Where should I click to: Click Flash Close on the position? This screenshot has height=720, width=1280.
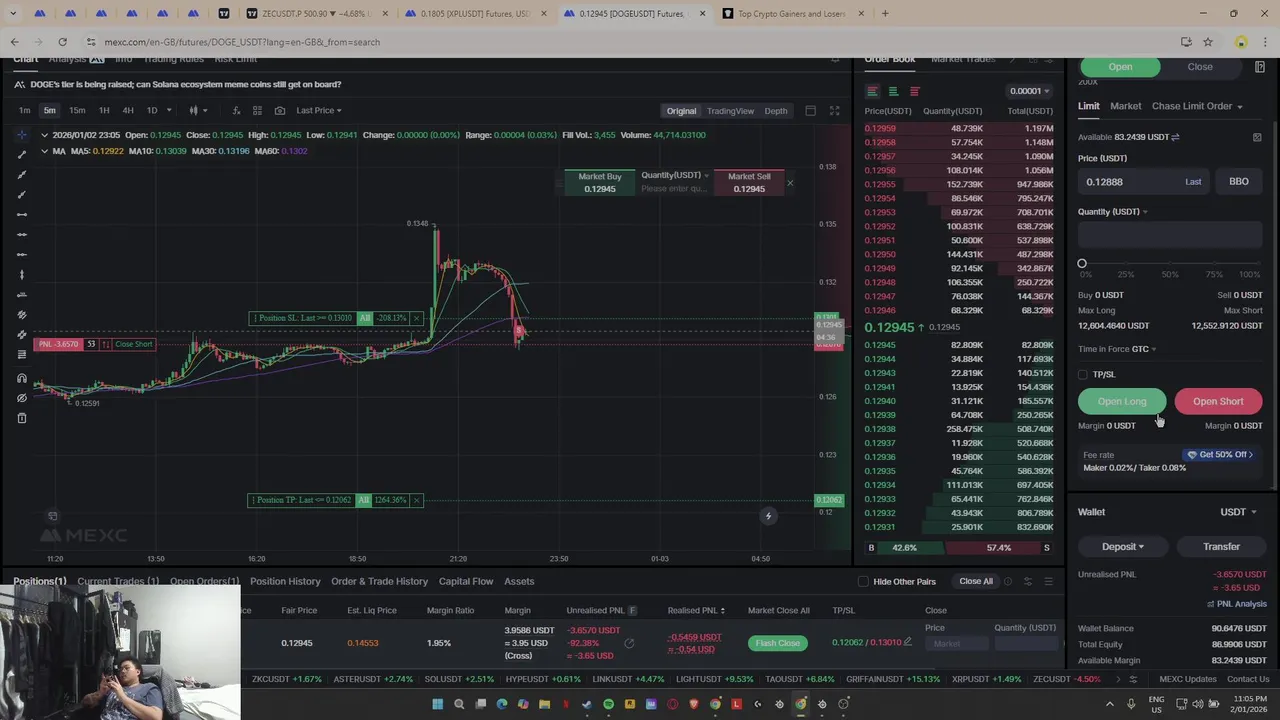[x=778, y=643]
